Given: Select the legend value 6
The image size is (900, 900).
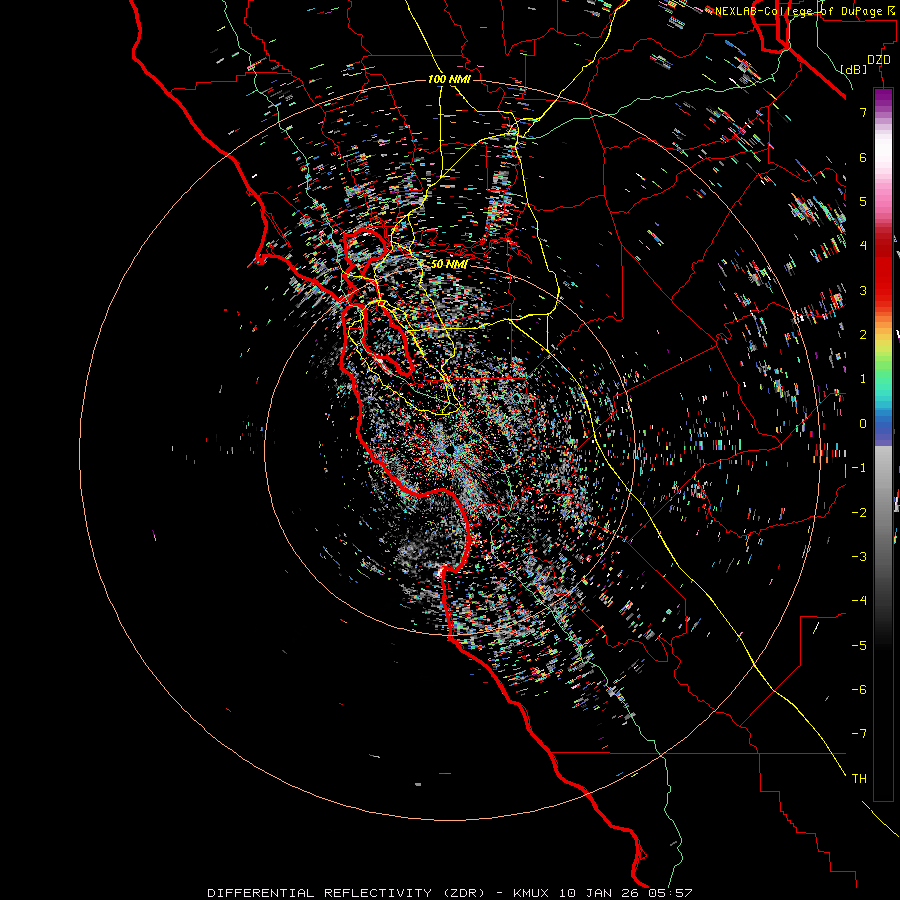Looking at the screenshot, I should (863, 157).
